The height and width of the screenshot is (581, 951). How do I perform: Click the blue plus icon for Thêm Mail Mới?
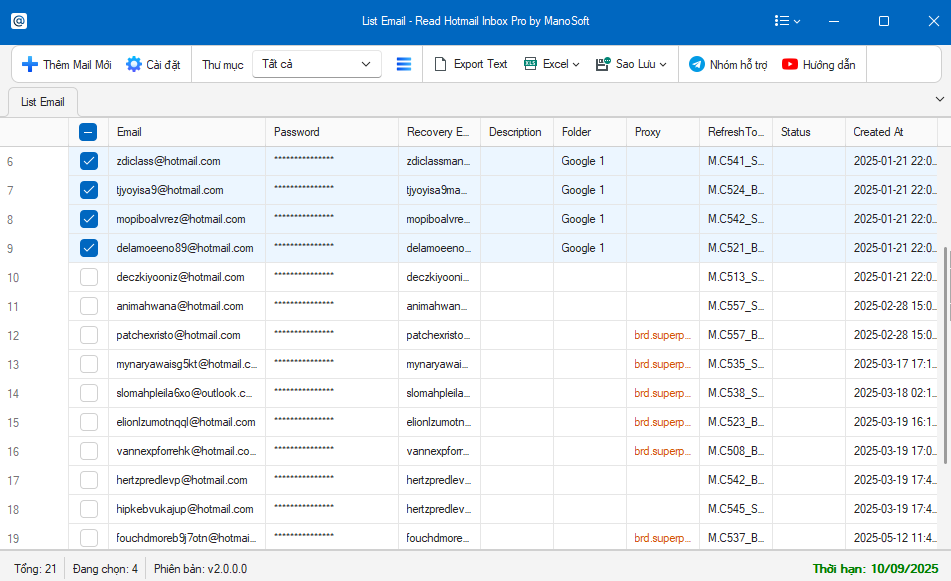30,64
